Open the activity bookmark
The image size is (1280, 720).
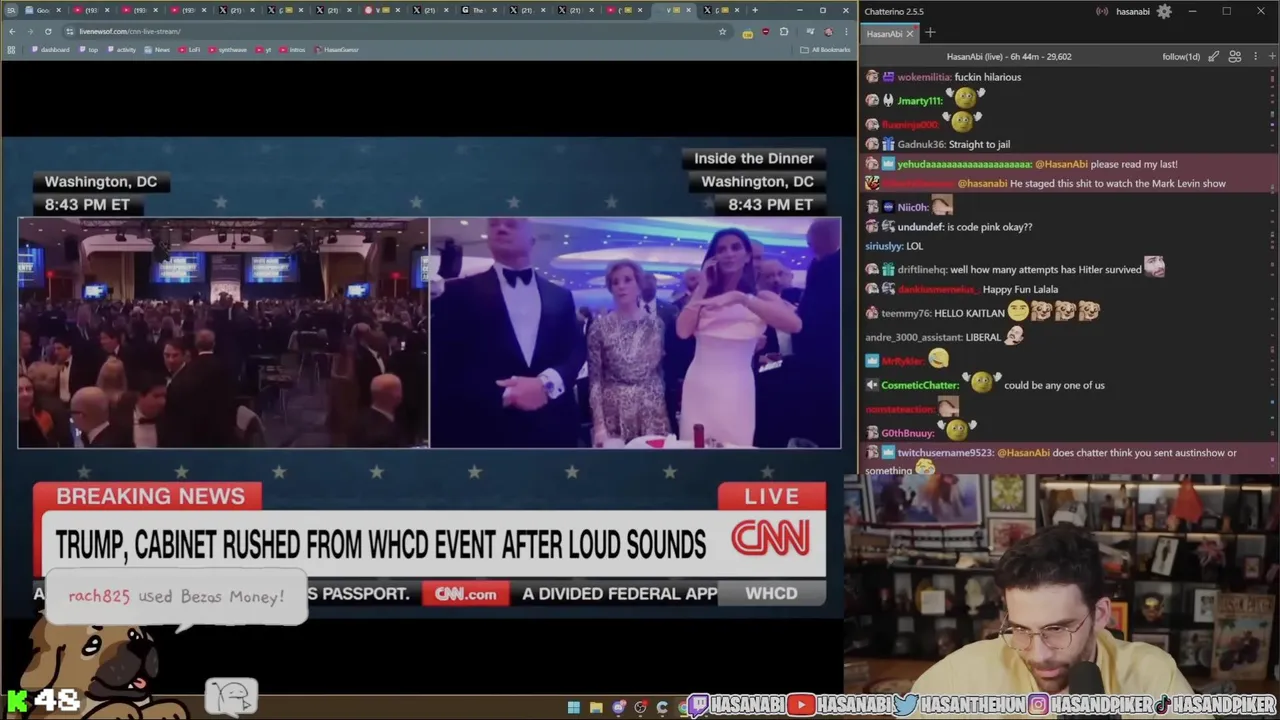point(122,50)
